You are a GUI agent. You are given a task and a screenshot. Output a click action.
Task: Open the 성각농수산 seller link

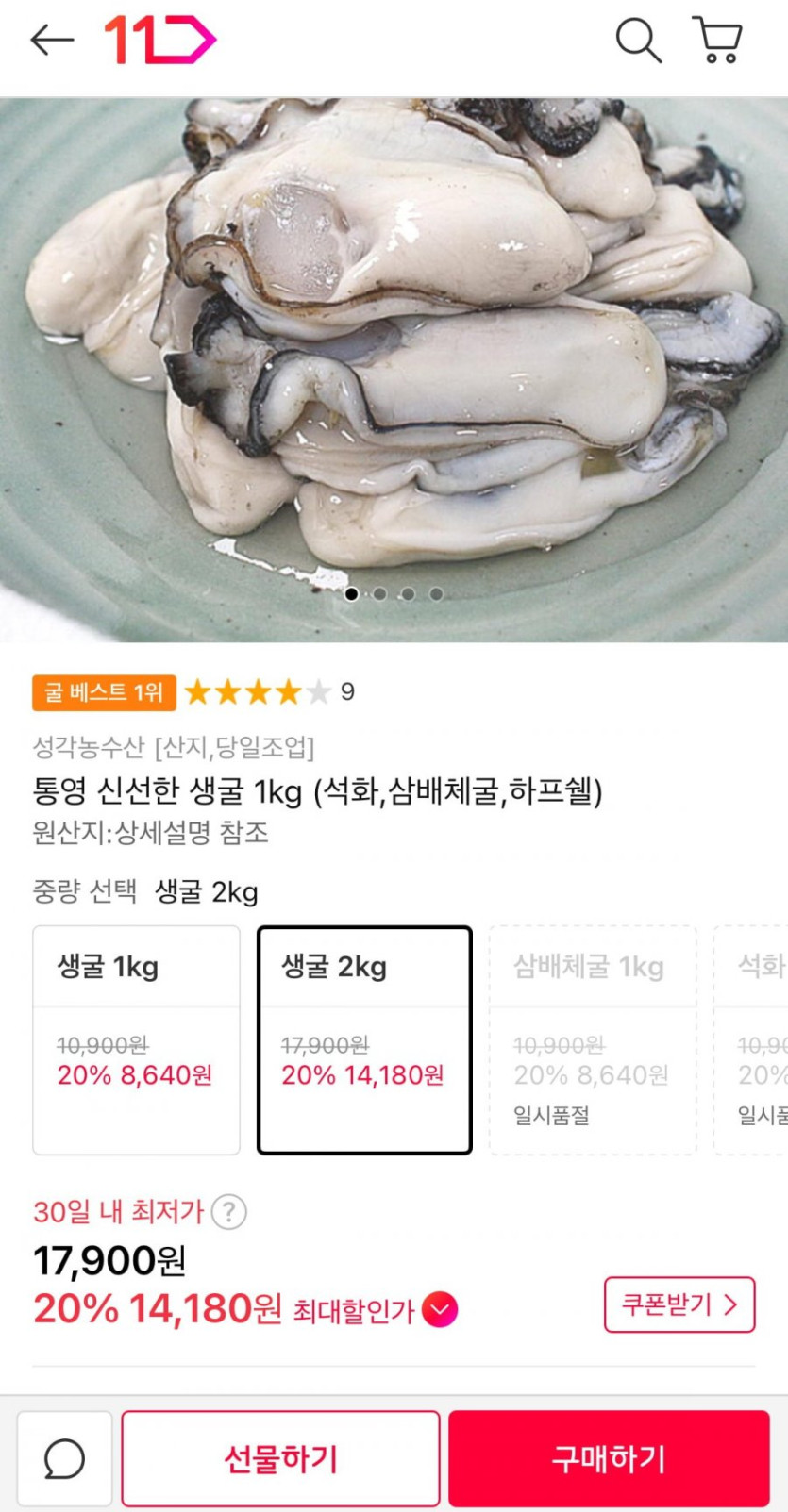click(x=88, y=748)
